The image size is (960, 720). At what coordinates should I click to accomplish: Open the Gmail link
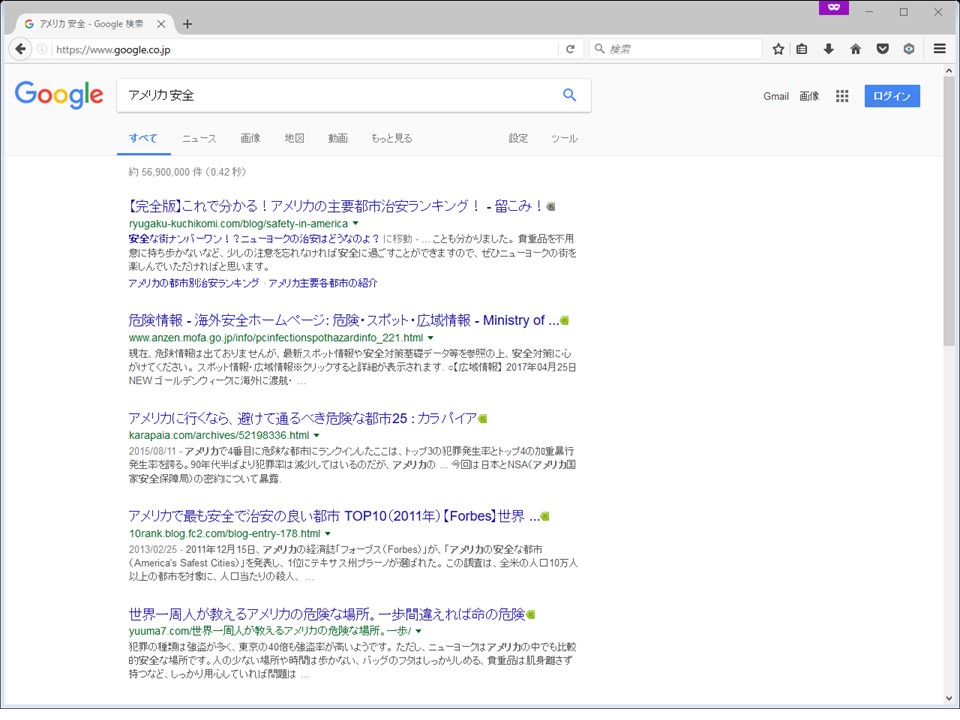776,96
